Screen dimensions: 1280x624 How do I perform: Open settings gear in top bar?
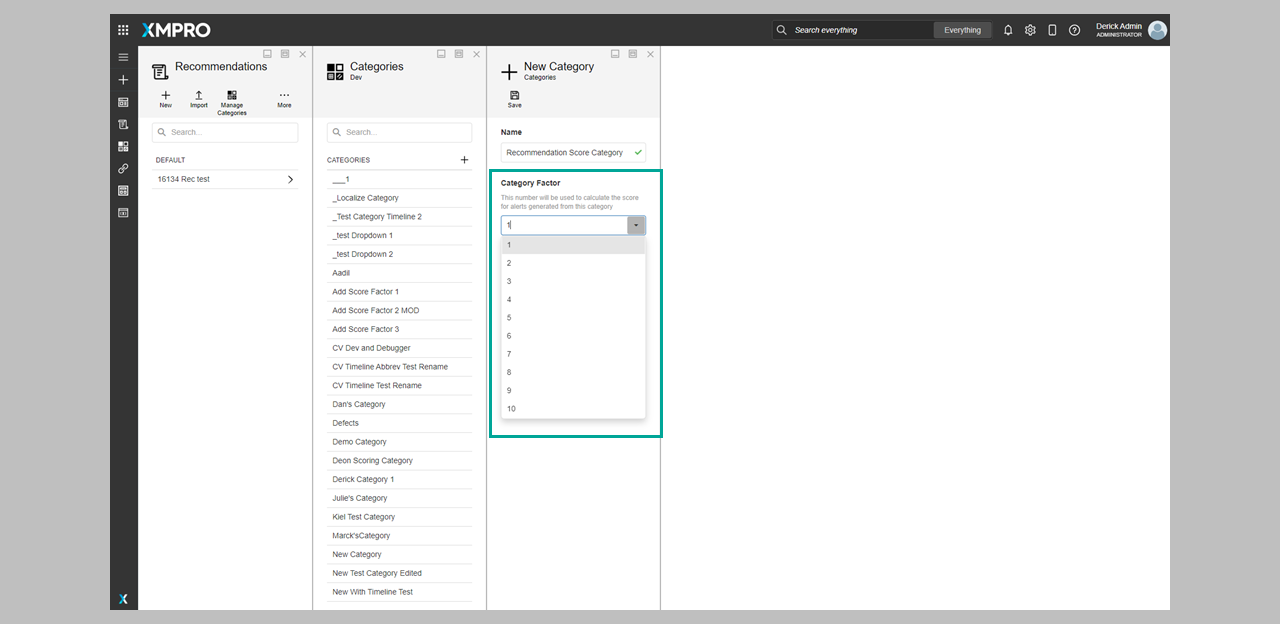click(1030, 30)
